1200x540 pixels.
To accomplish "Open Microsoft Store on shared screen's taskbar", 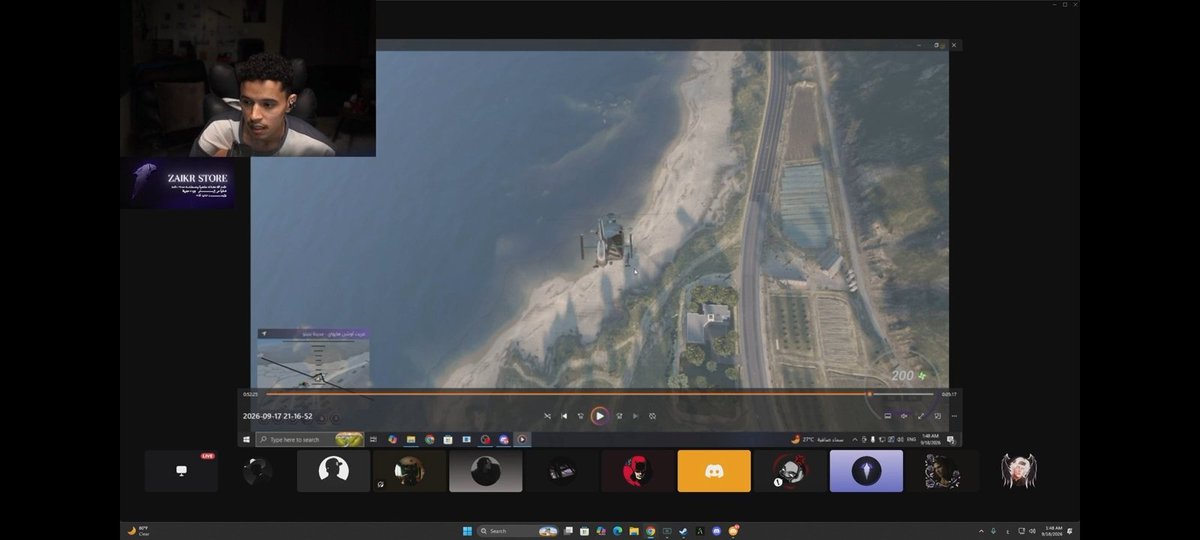I will (448, 439).
